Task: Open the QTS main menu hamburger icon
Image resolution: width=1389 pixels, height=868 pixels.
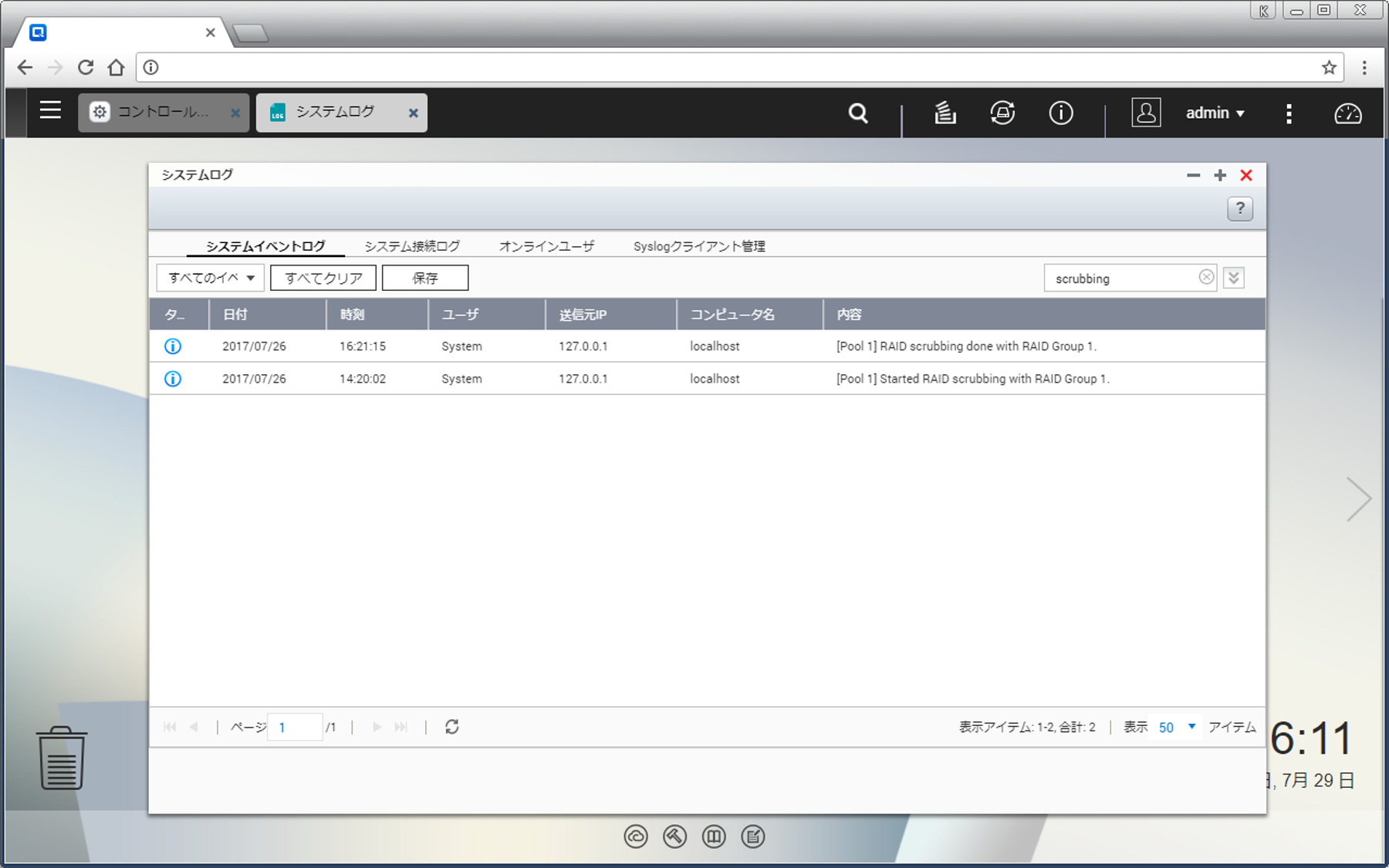Action: pos(50,111)
